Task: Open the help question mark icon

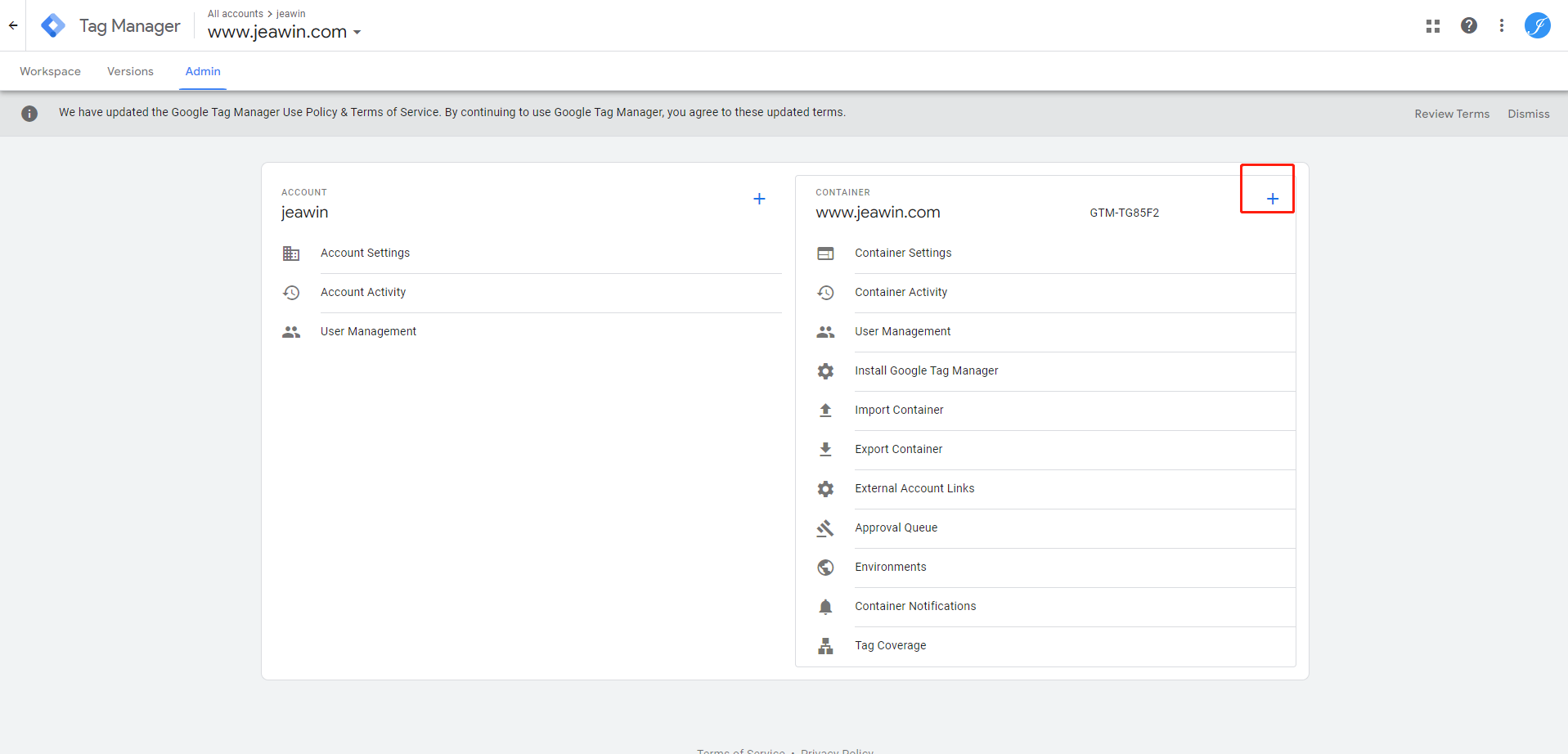Action: tap(1468, 25)
